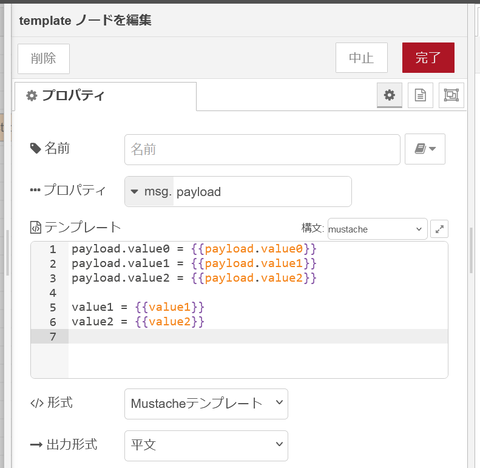This screenshot has height=468, width=480.
Task: Open node properties gear icon
Action: (x=389, y=95)
